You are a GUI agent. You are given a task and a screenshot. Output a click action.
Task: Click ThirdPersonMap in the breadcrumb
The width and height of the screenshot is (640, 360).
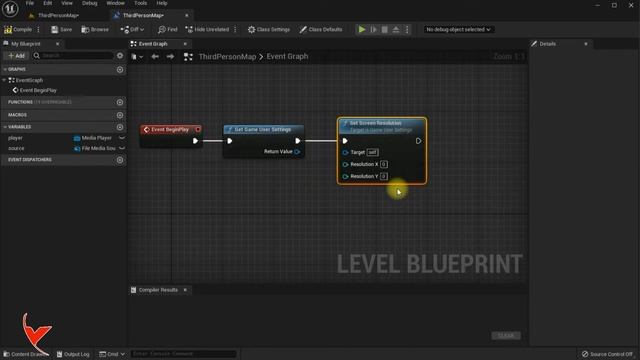[x=227, y=57]
